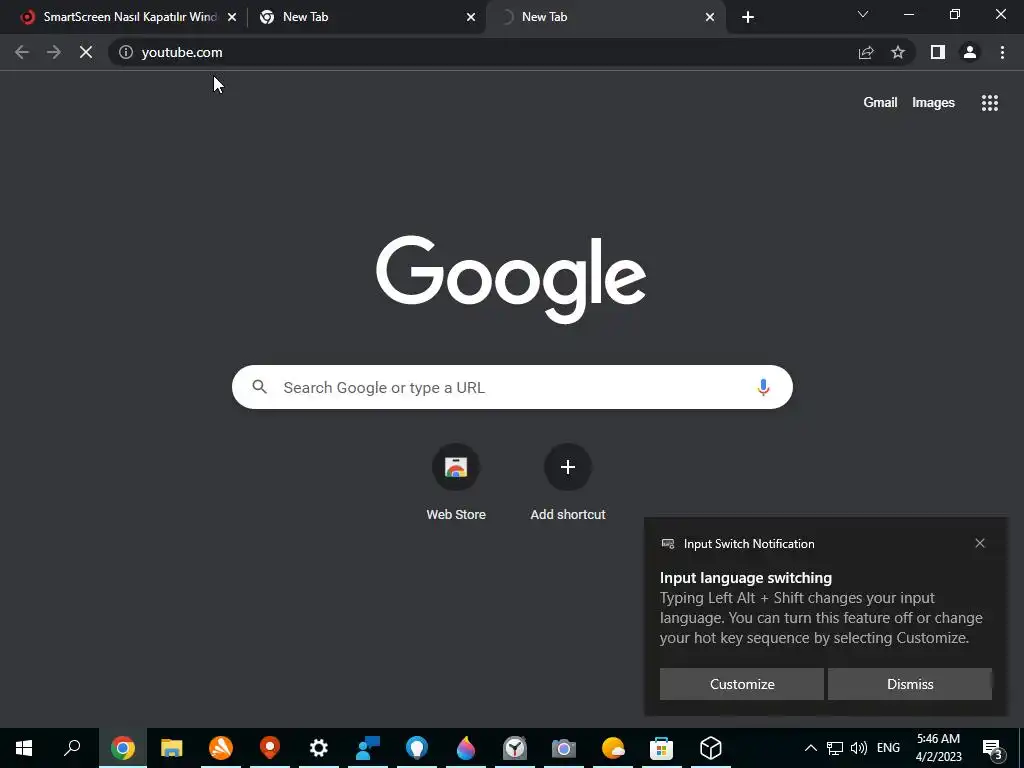Open a new tab with plus button
The width and height of the screenshot is (1024, 768).
tap(748, 17)
